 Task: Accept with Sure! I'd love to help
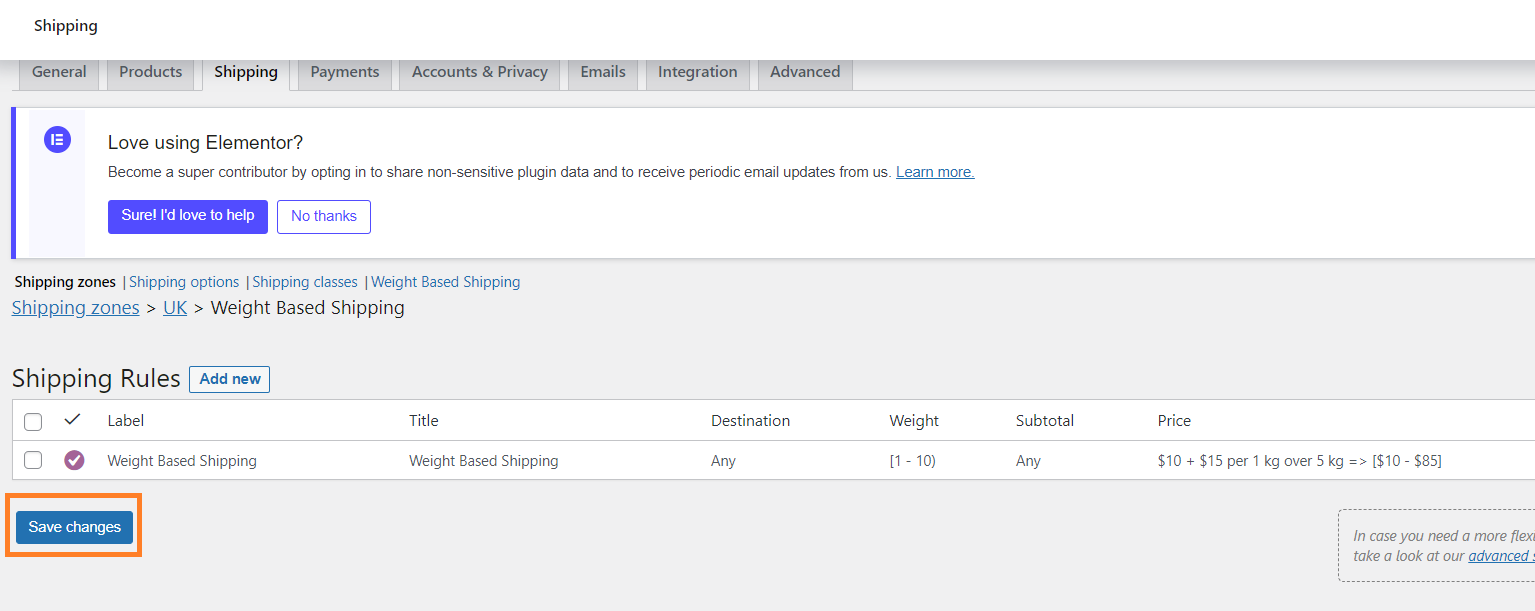(188, 216)
